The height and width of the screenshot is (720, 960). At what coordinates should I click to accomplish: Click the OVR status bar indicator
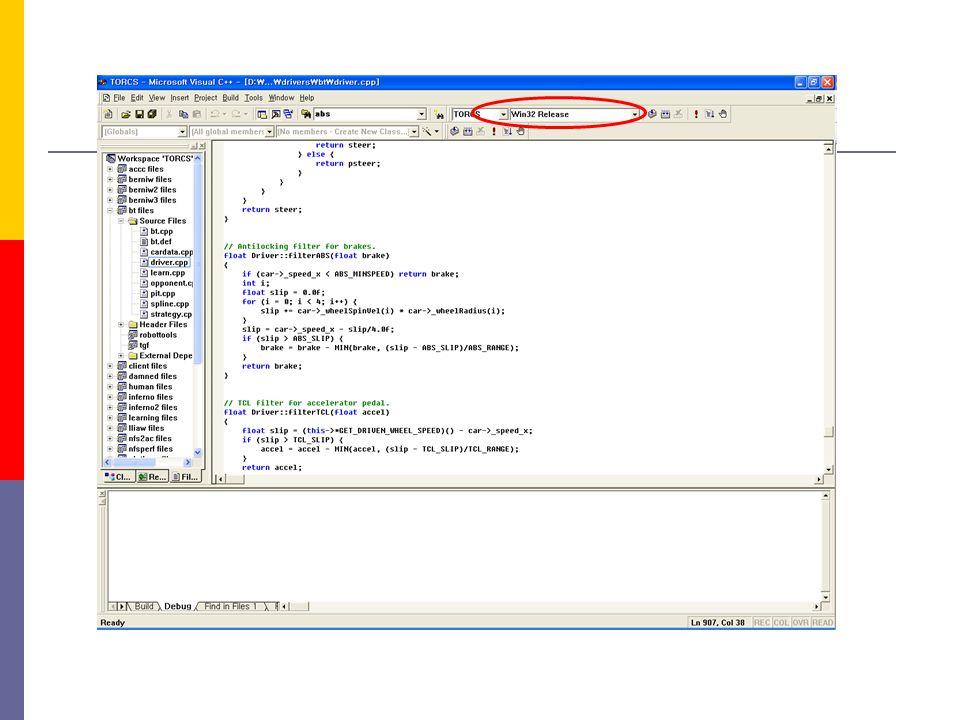tap(800, 623)
